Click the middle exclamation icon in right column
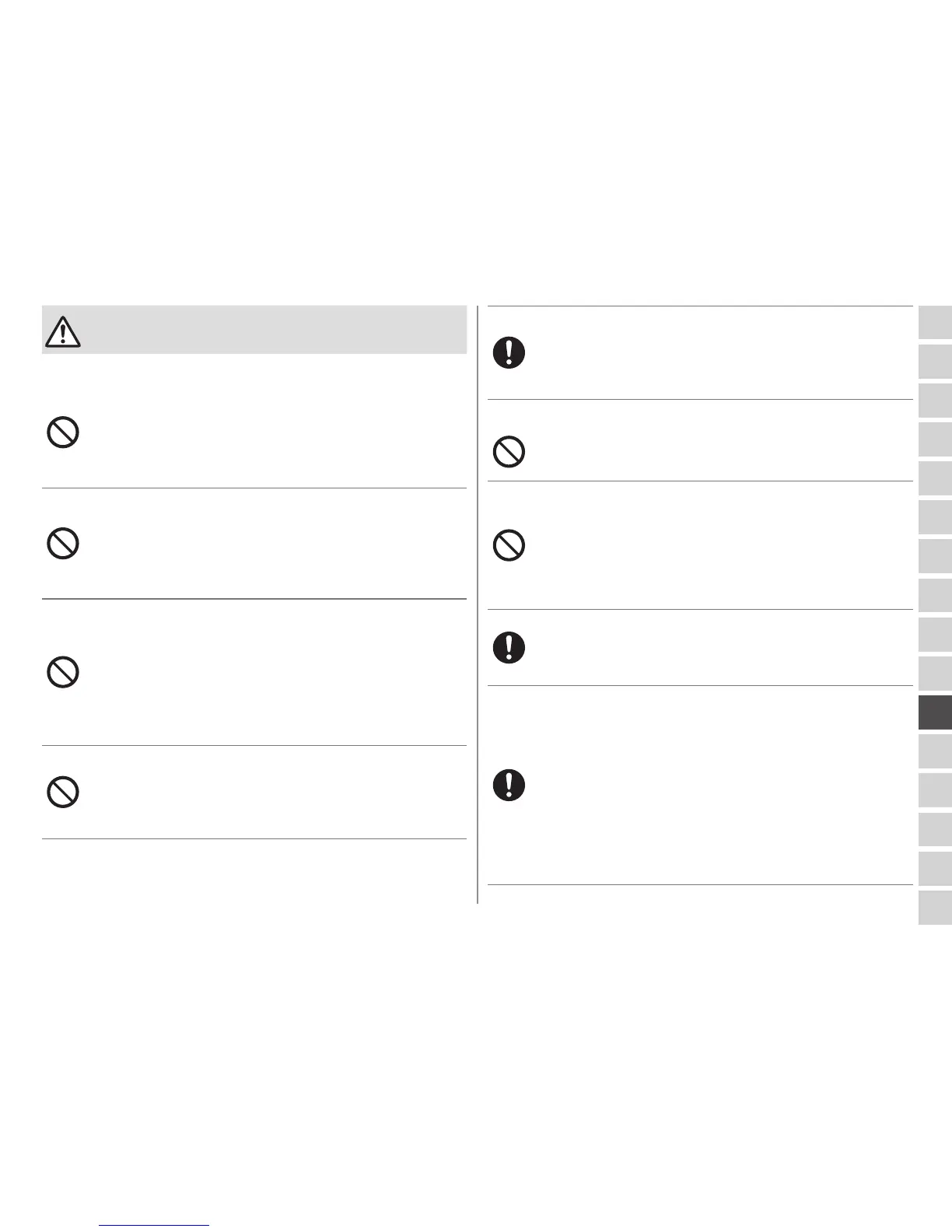The image size is (952, 1232). (509, 647)
